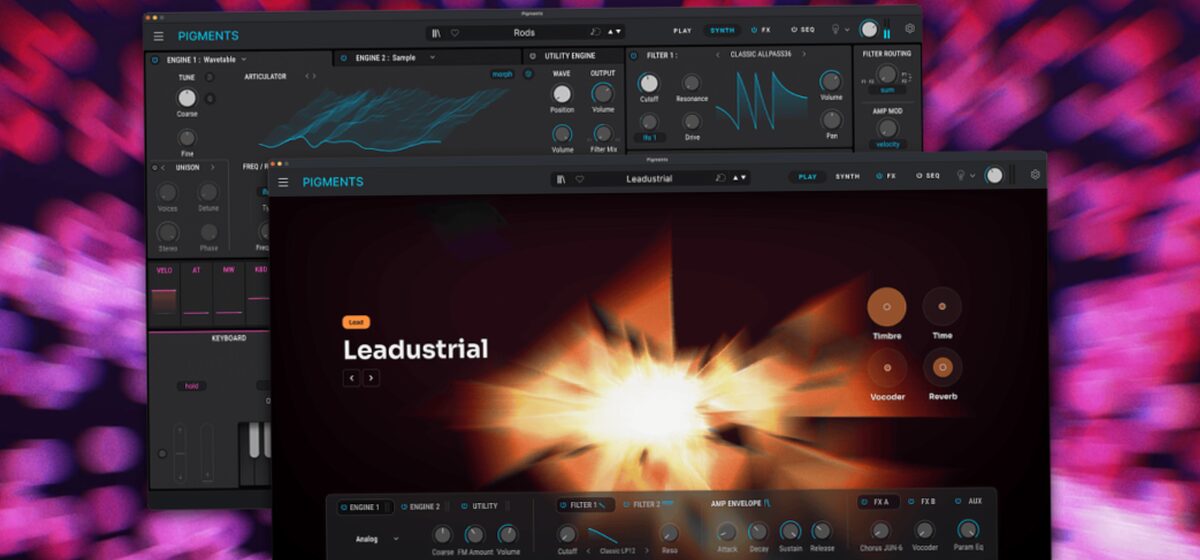
Task: Click the lightbulb icon in Leadustrial window
Action: pyautogui.click(x=960, y=176)
